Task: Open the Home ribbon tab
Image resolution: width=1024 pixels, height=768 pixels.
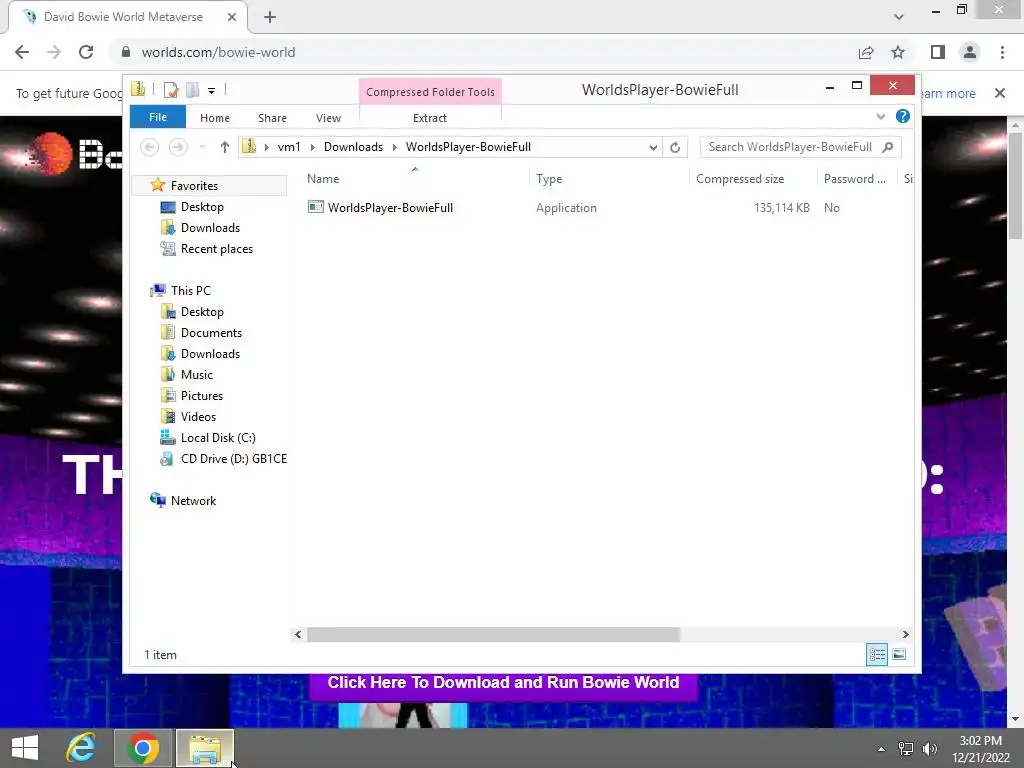Action: click(215, 118)
